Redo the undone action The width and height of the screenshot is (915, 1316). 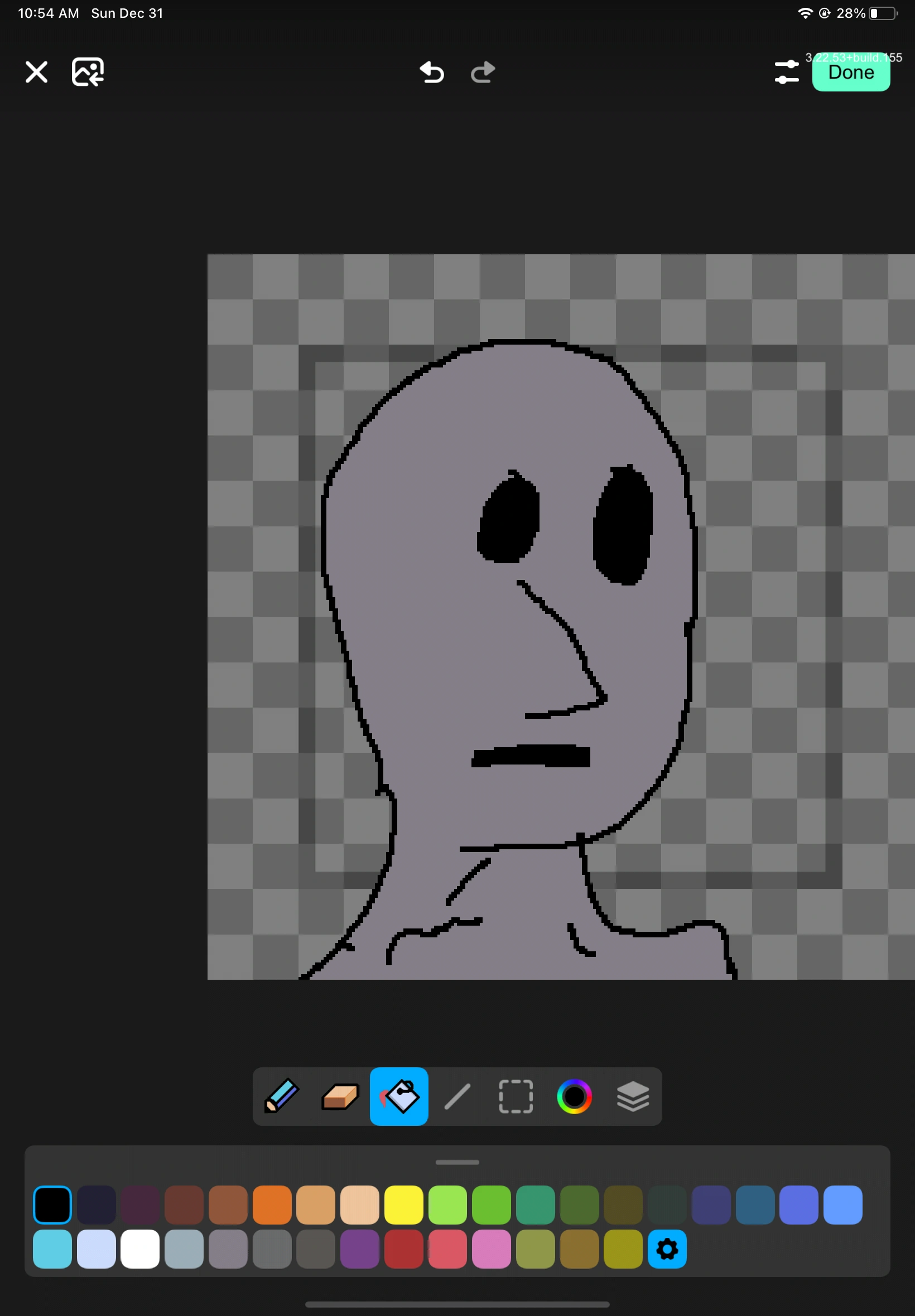[482, 72]
